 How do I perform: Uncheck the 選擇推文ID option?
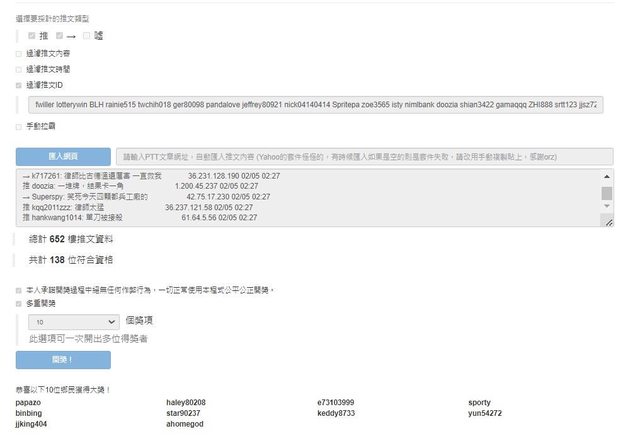pos(19,85)
